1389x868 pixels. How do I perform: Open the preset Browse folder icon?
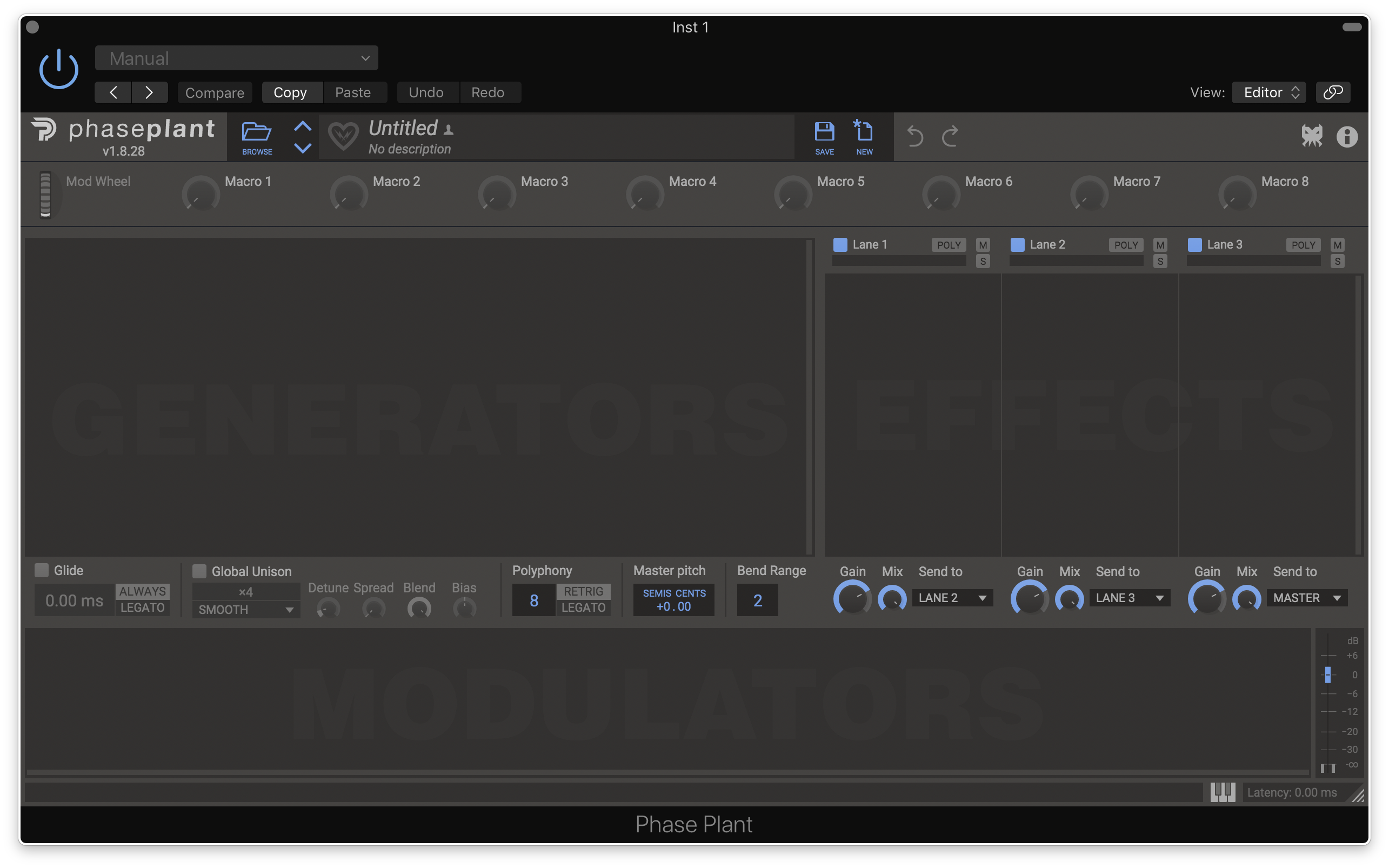[x=257, y=133]
